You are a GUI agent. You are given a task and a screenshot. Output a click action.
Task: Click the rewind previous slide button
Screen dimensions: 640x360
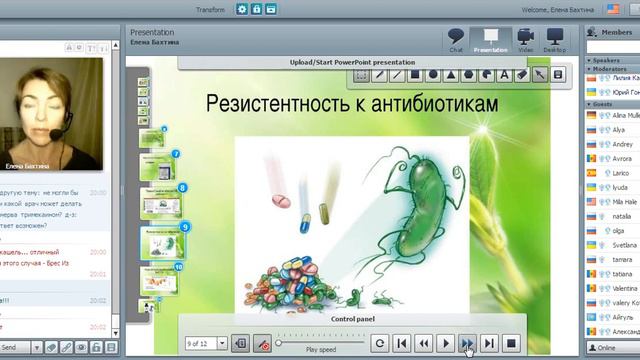point(424,343)
